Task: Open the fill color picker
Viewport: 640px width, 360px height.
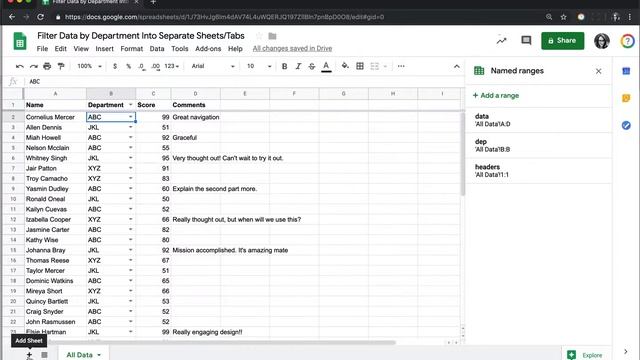Action: pos(345,66)
